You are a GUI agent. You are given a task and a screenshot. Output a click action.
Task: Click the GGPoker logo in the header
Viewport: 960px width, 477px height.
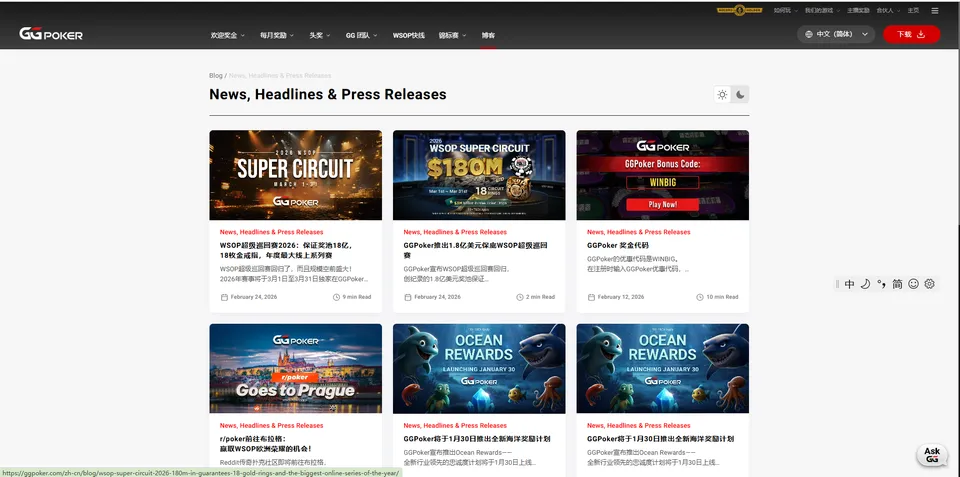[51, 34]
